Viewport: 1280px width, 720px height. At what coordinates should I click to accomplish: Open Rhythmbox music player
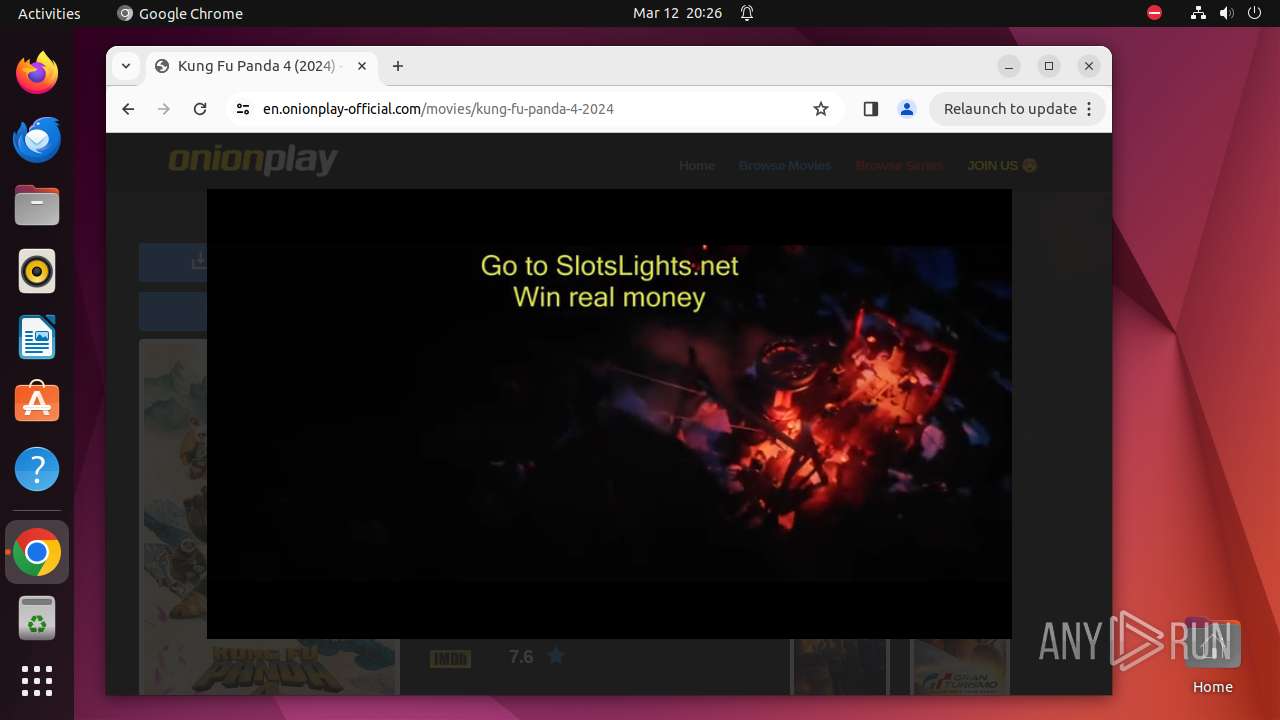[x=37, y=271]
